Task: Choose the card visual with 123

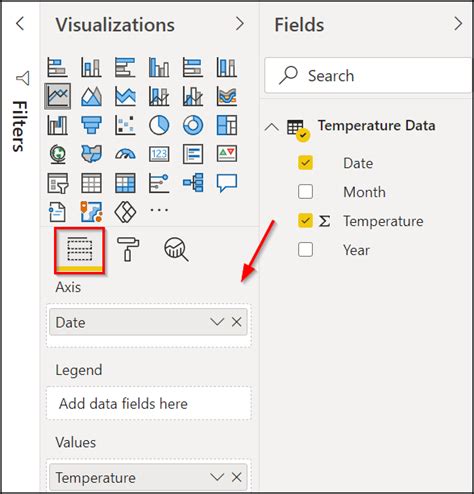Action: click(x=159, y=154)
